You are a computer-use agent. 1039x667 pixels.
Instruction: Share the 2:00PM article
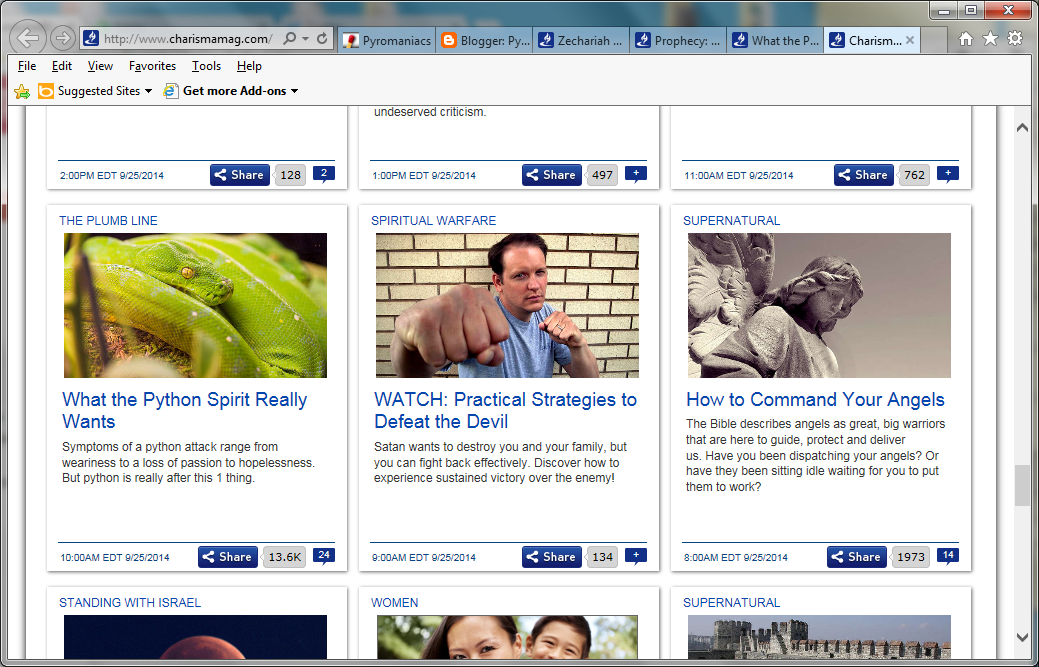pos(240,175)
